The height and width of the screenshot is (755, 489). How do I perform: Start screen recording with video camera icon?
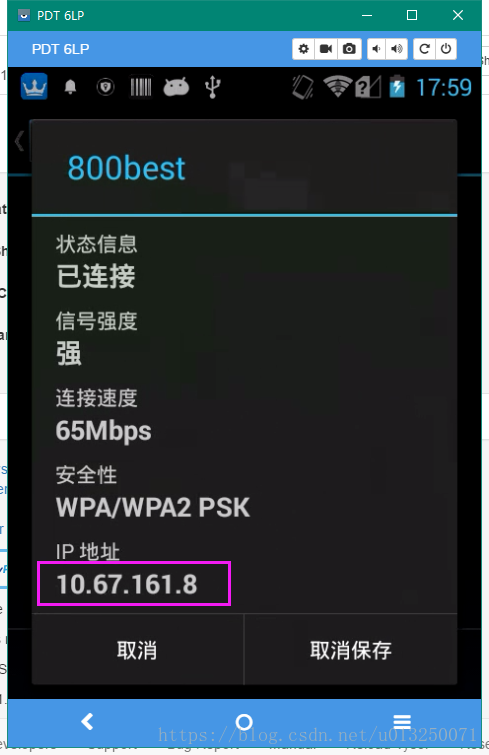tap(326, 49)
